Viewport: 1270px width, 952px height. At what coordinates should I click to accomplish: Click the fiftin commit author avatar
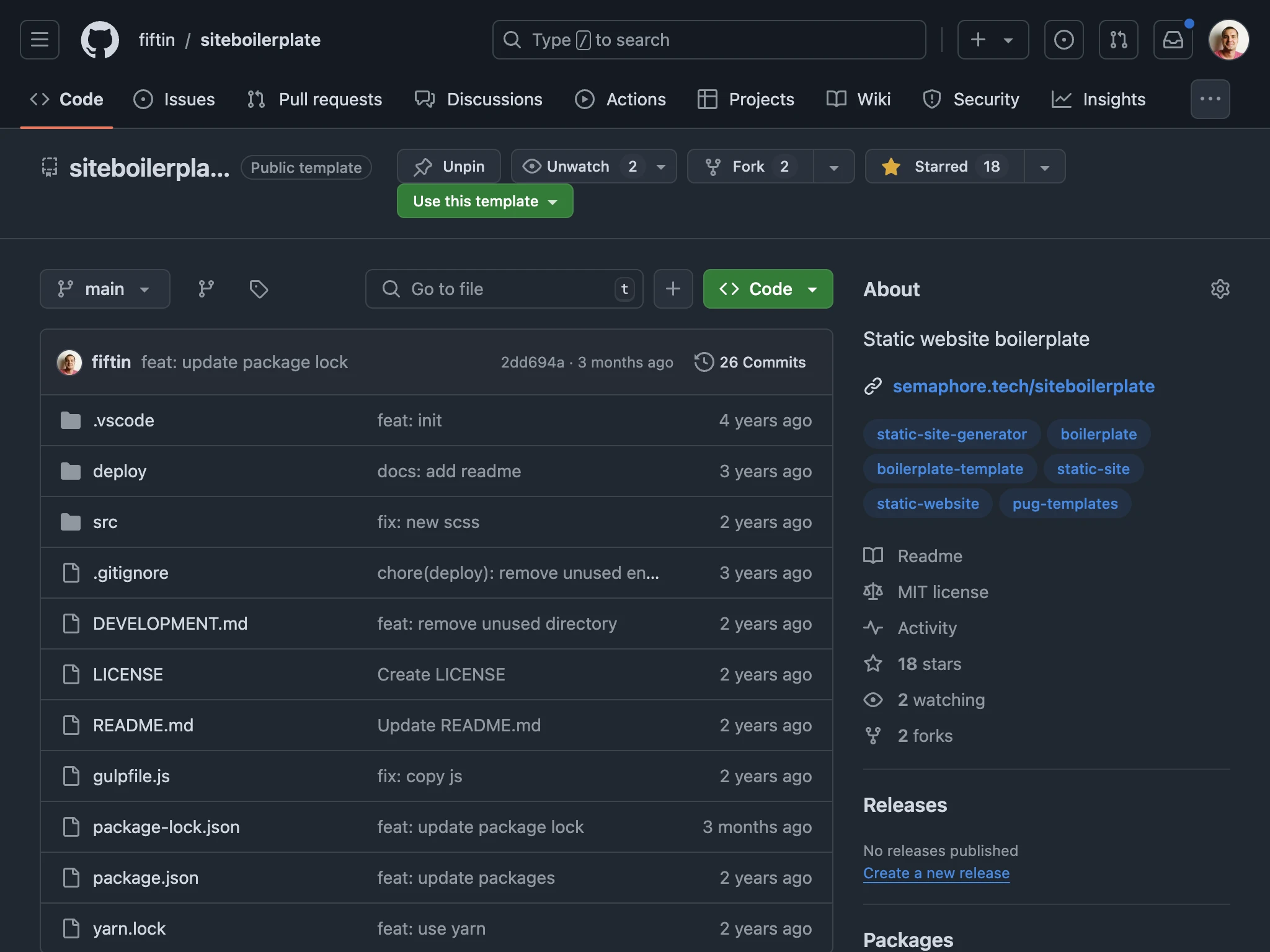pos(69,363)
